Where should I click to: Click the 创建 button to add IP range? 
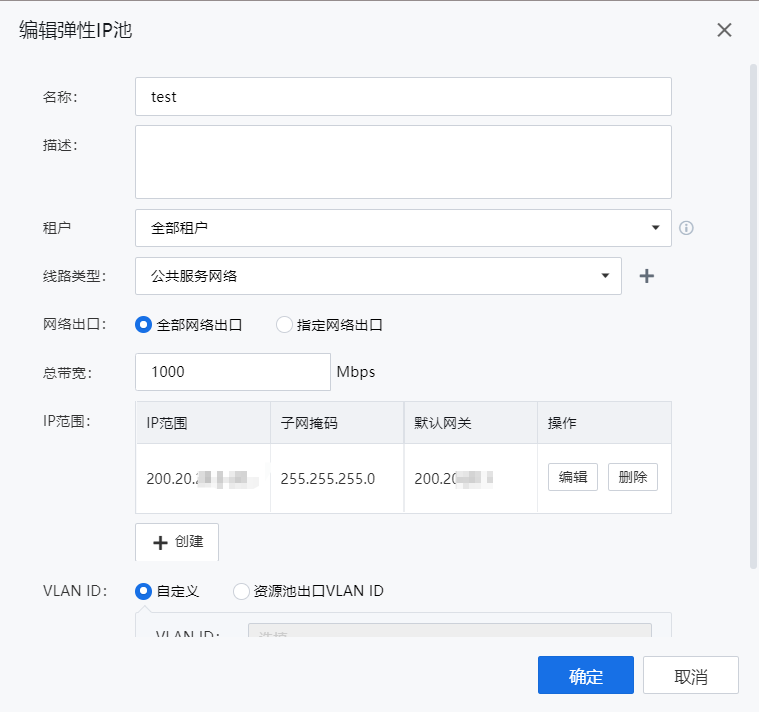click(x=177, y=542)
